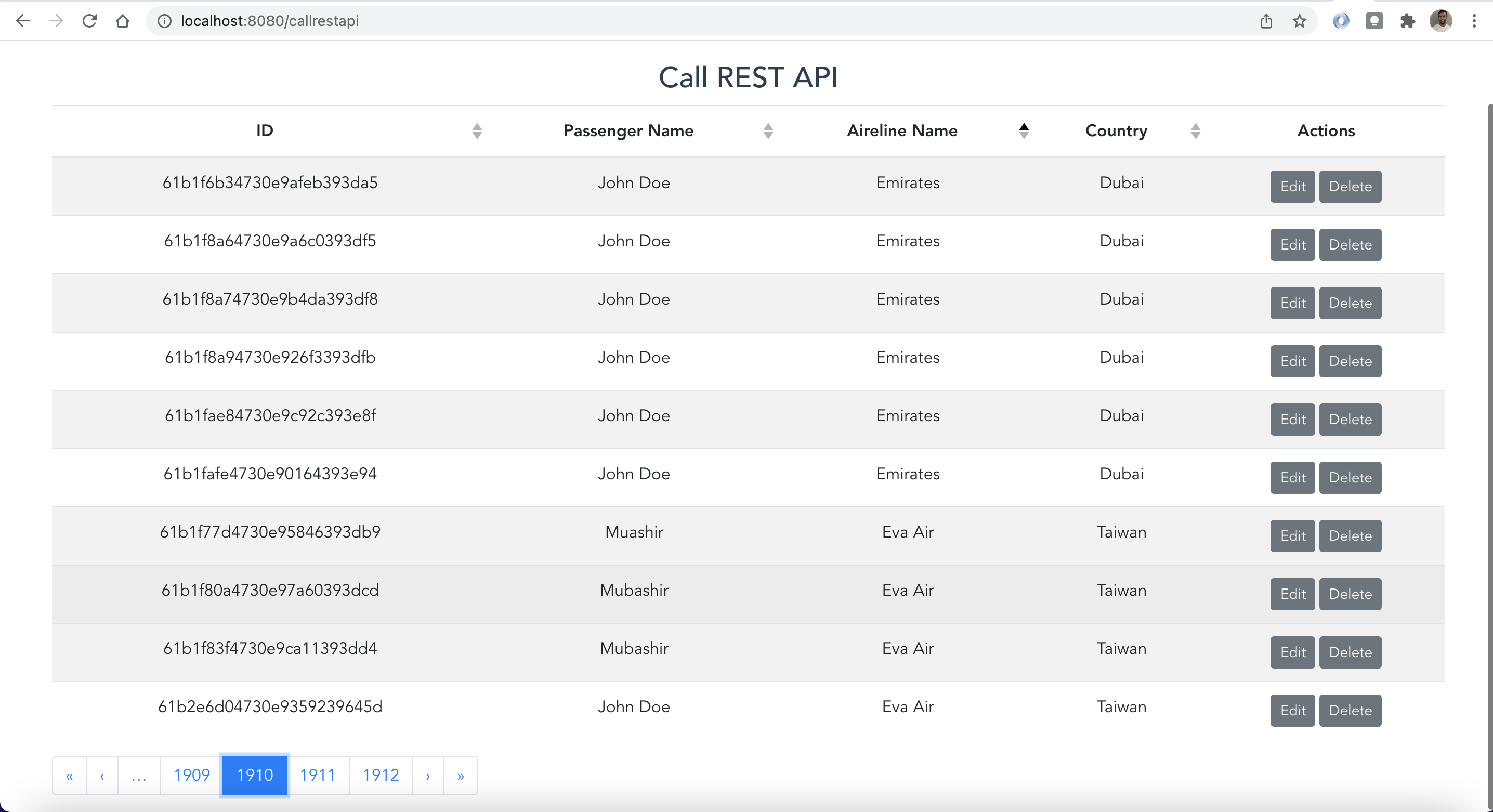Toggle sorting on the Passenger Name column
1493x812 pixels.
coord(767,130)
